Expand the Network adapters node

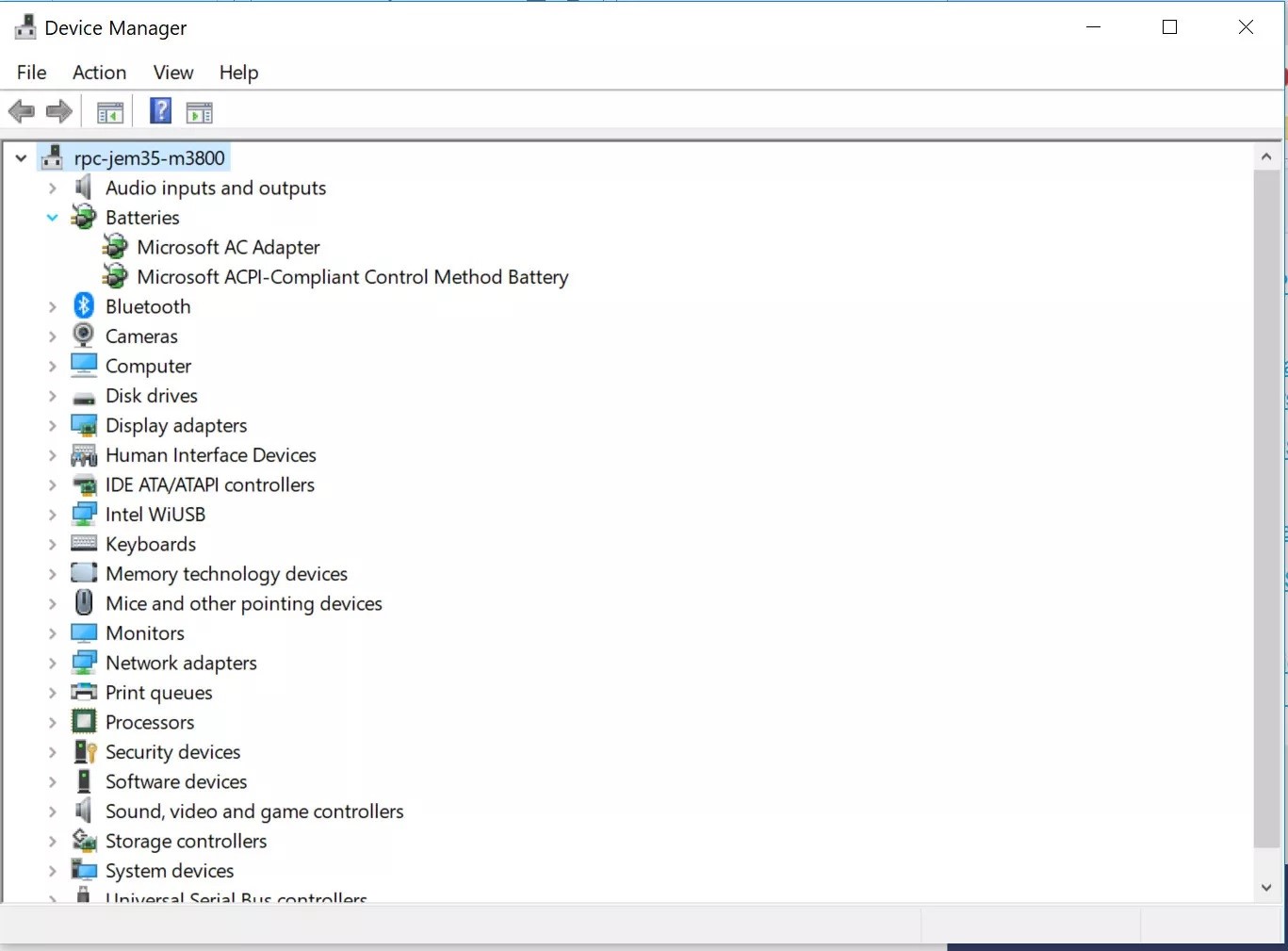(53, 664)
